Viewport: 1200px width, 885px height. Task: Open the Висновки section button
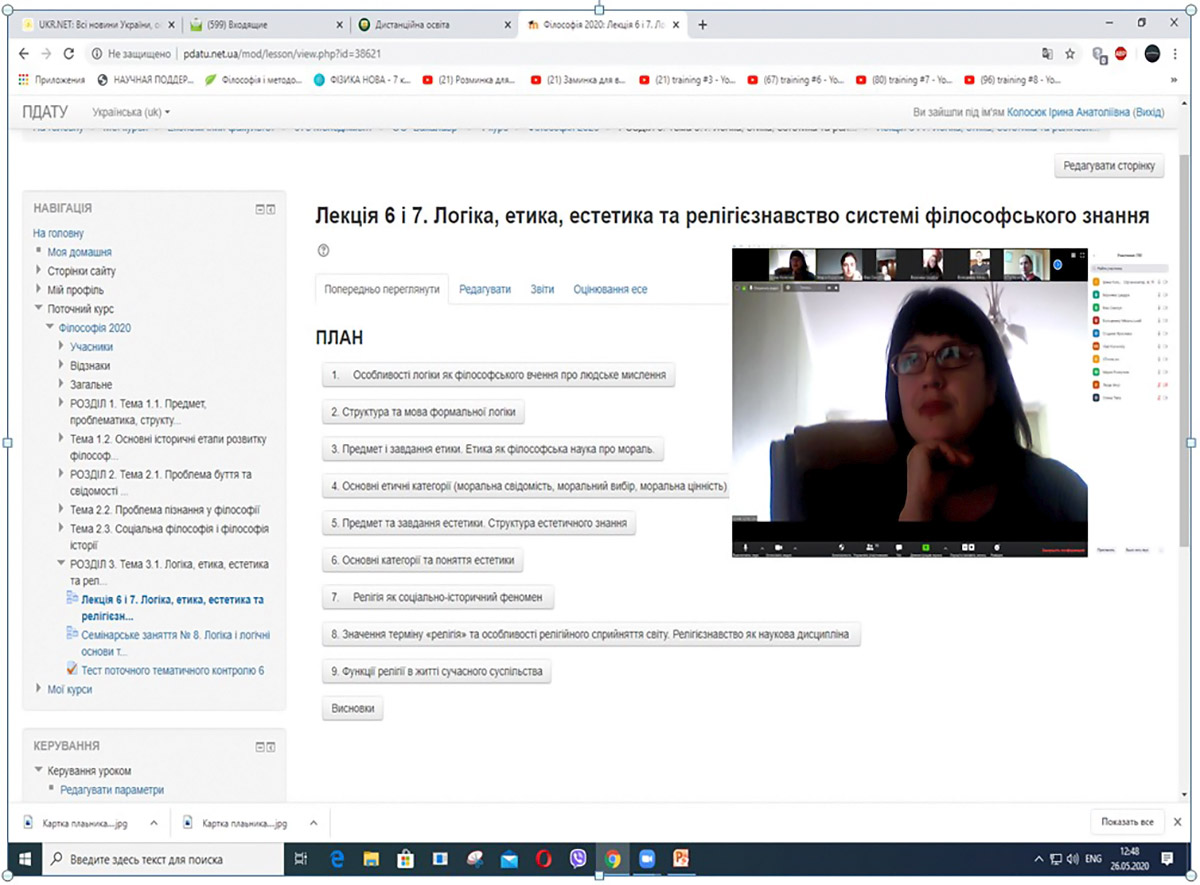[352, 709]
